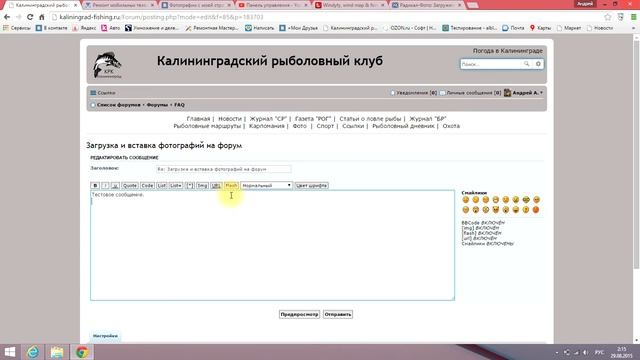
Task: Open the 'Сервисы' apps bookmark
Action: tap(17, 28)
